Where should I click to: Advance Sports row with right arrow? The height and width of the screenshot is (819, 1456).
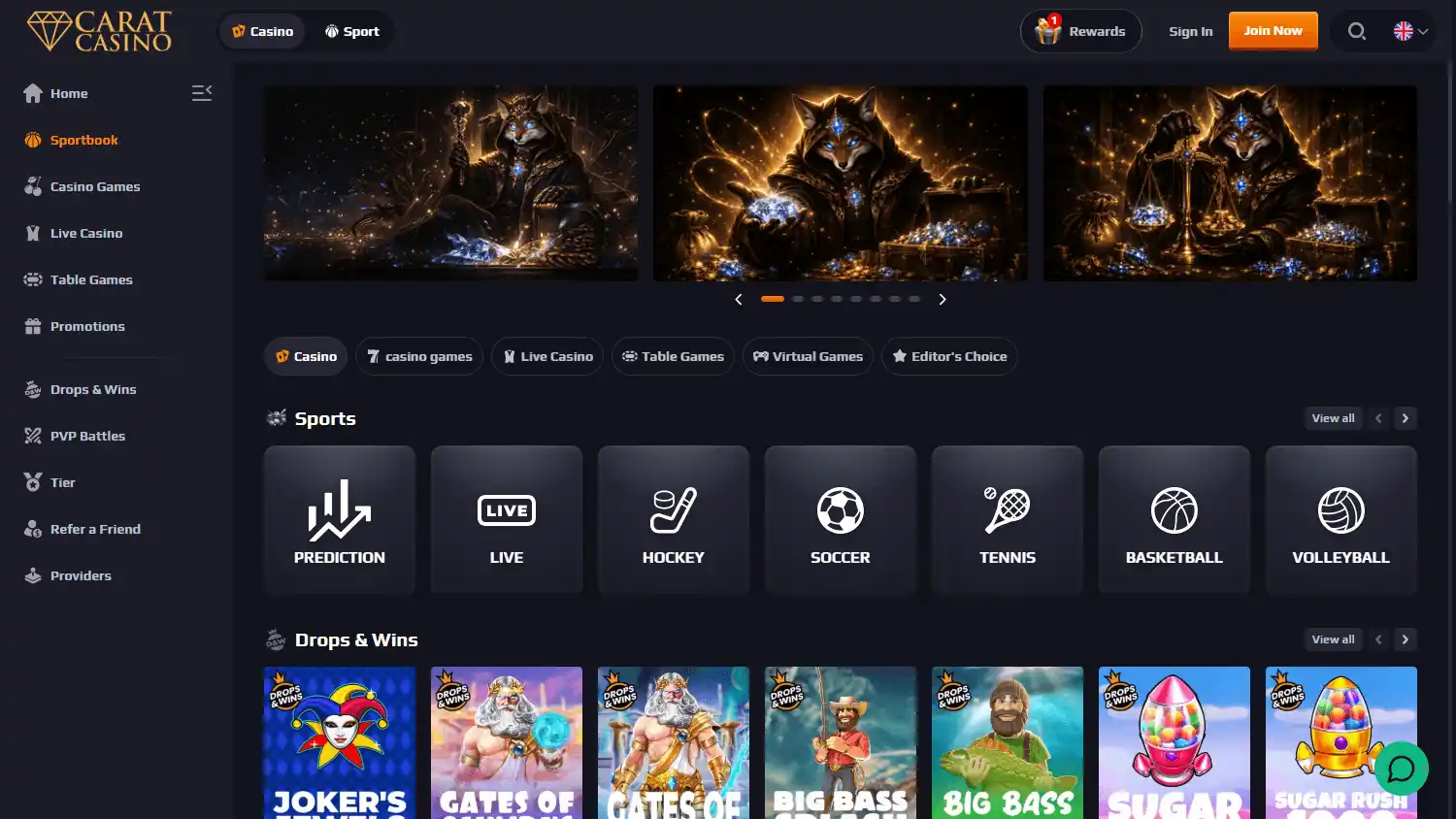coord(1406,418)
